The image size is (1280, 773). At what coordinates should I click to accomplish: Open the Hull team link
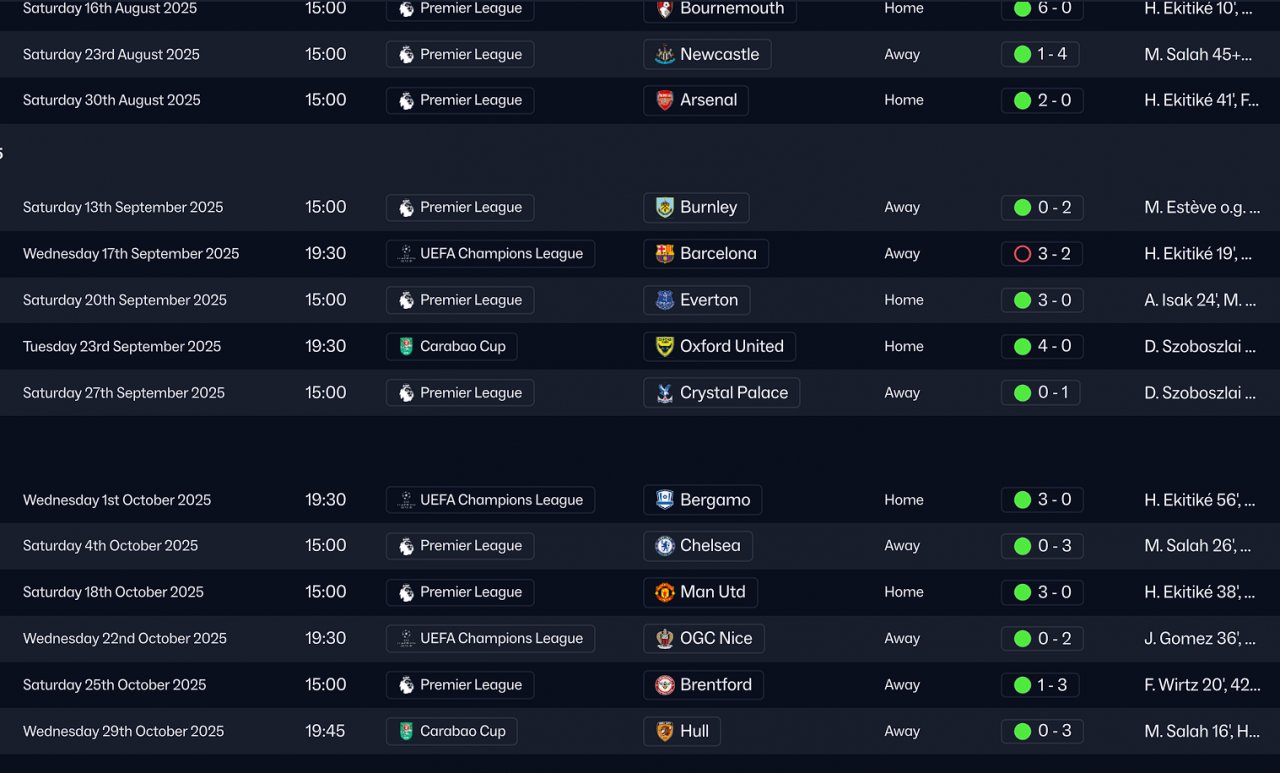coord(694,731)
